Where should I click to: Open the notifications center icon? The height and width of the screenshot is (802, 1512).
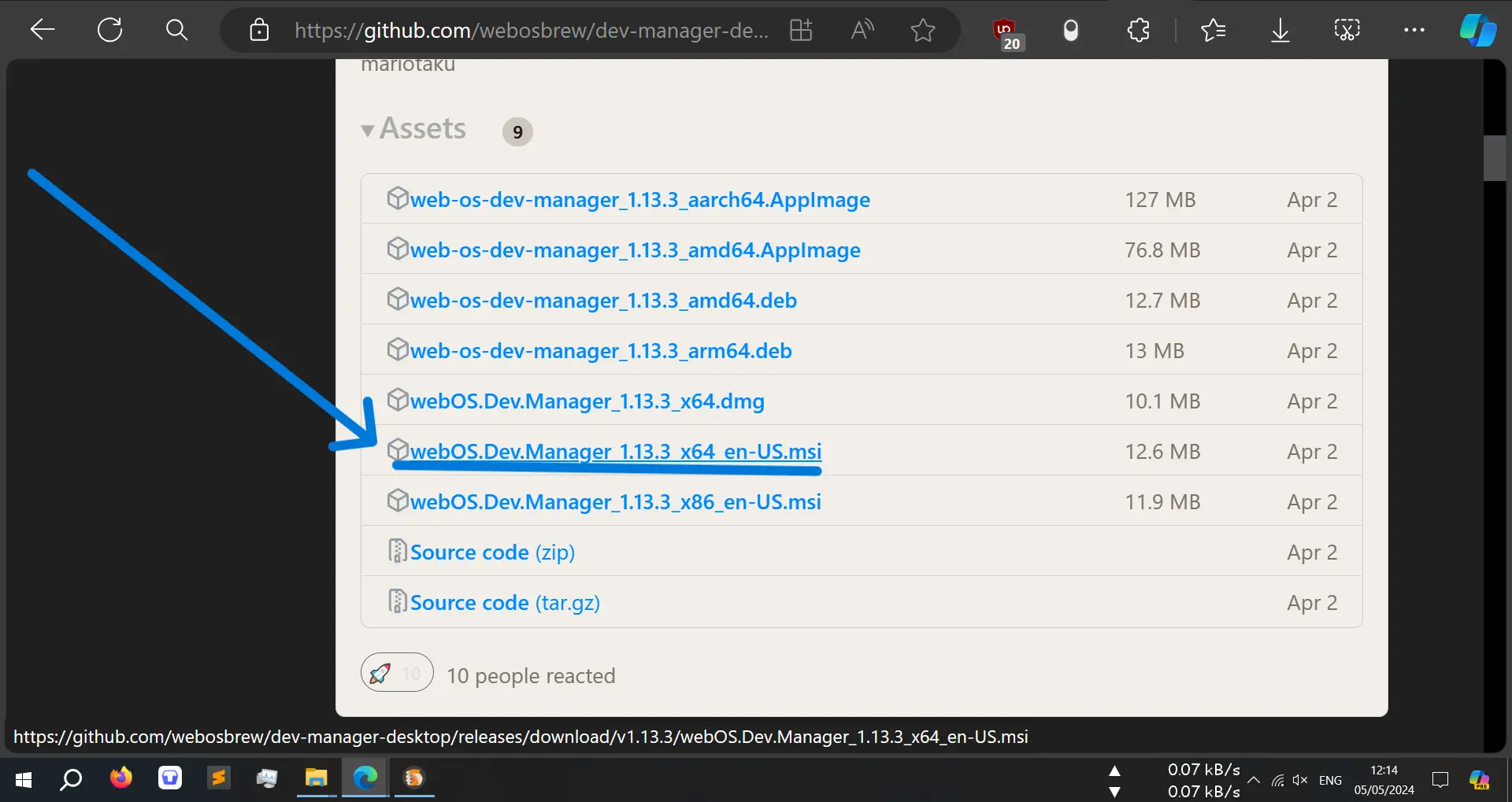coord(1440,780)
